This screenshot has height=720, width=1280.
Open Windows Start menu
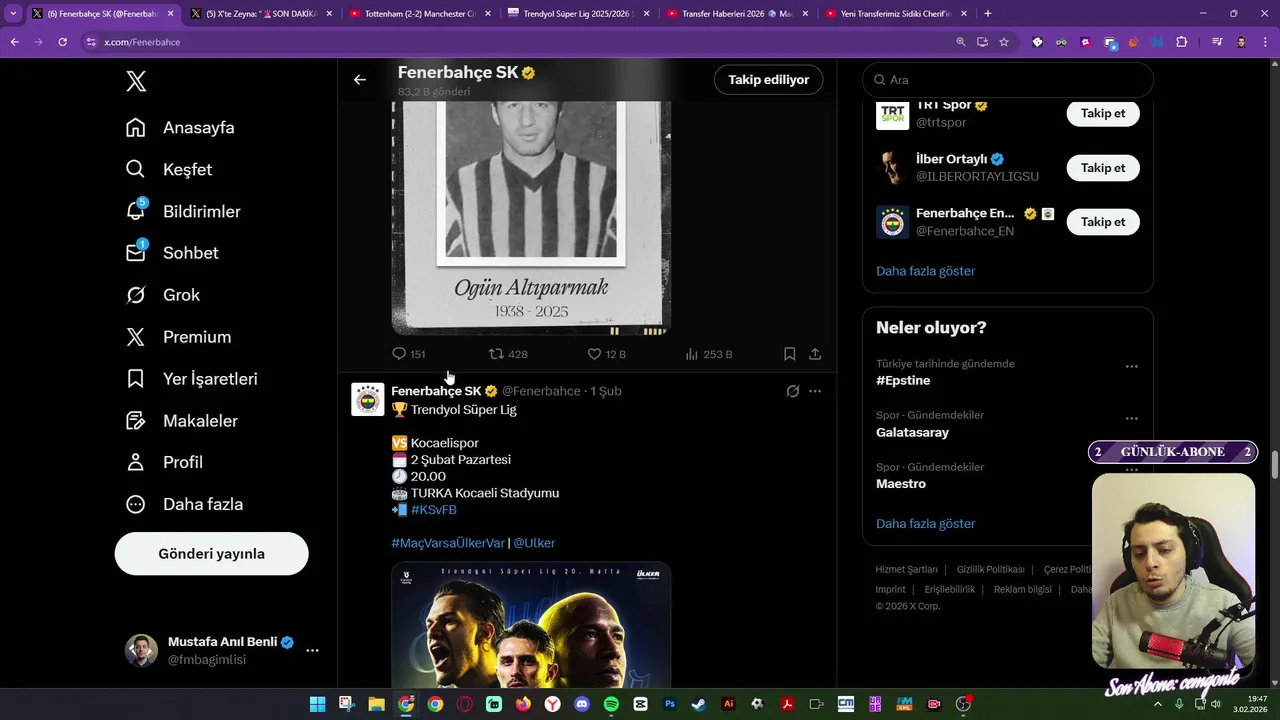(x=317, y=704)
